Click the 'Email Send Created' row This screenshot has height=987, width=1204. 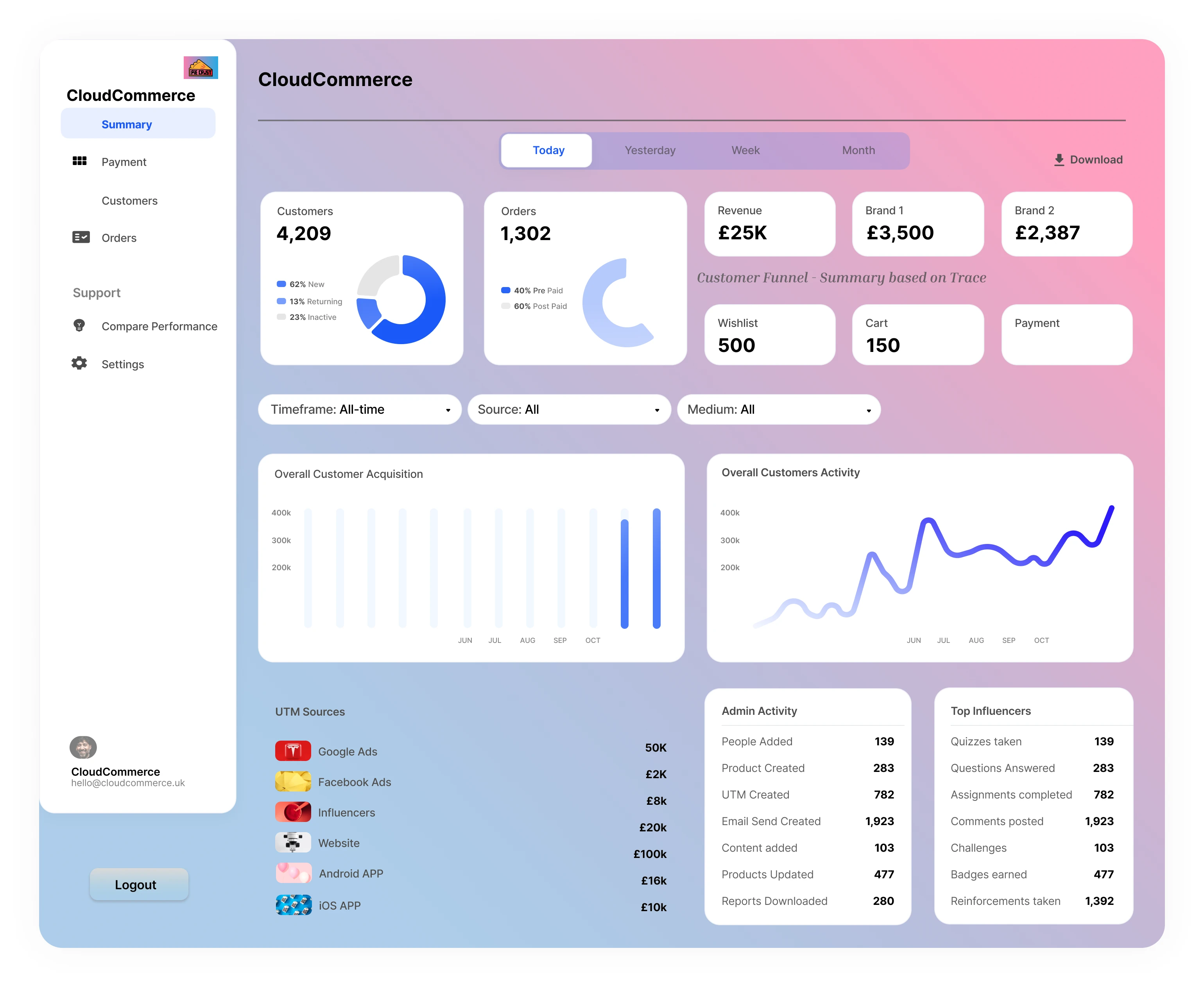(x=807, y=821)
